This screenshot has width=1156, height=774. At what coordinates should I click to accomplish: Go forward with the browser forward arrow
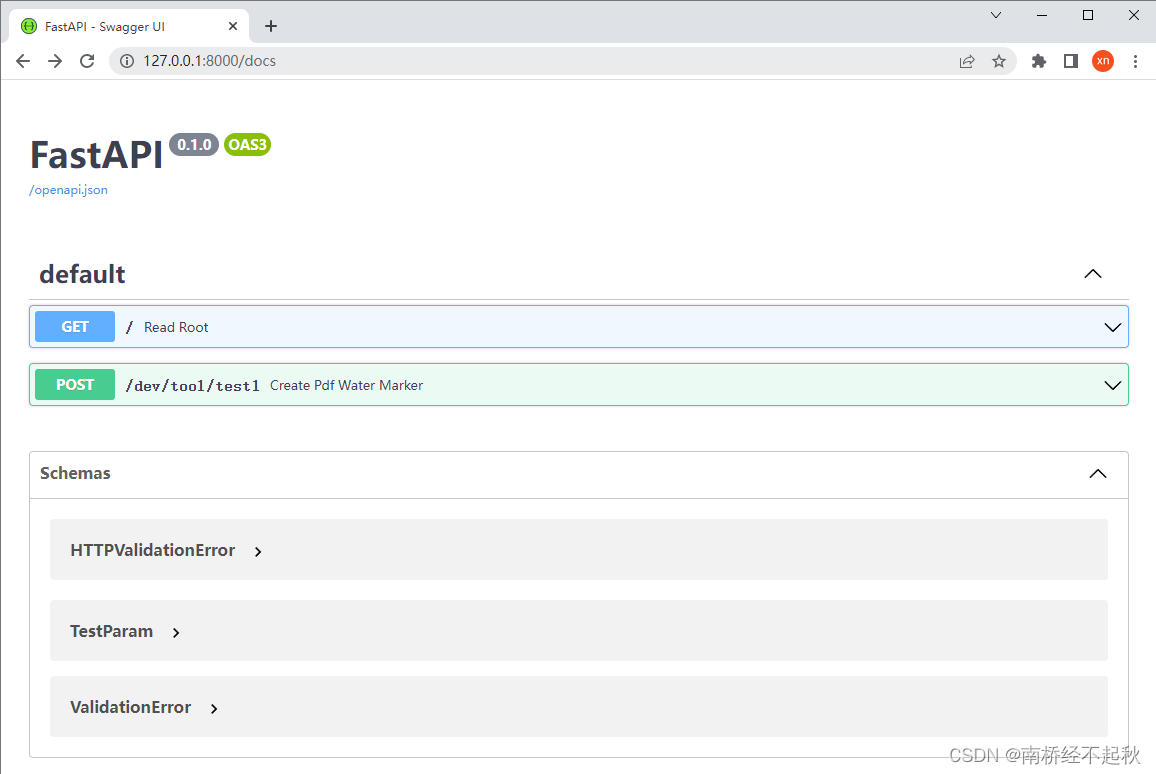(55, 61)
